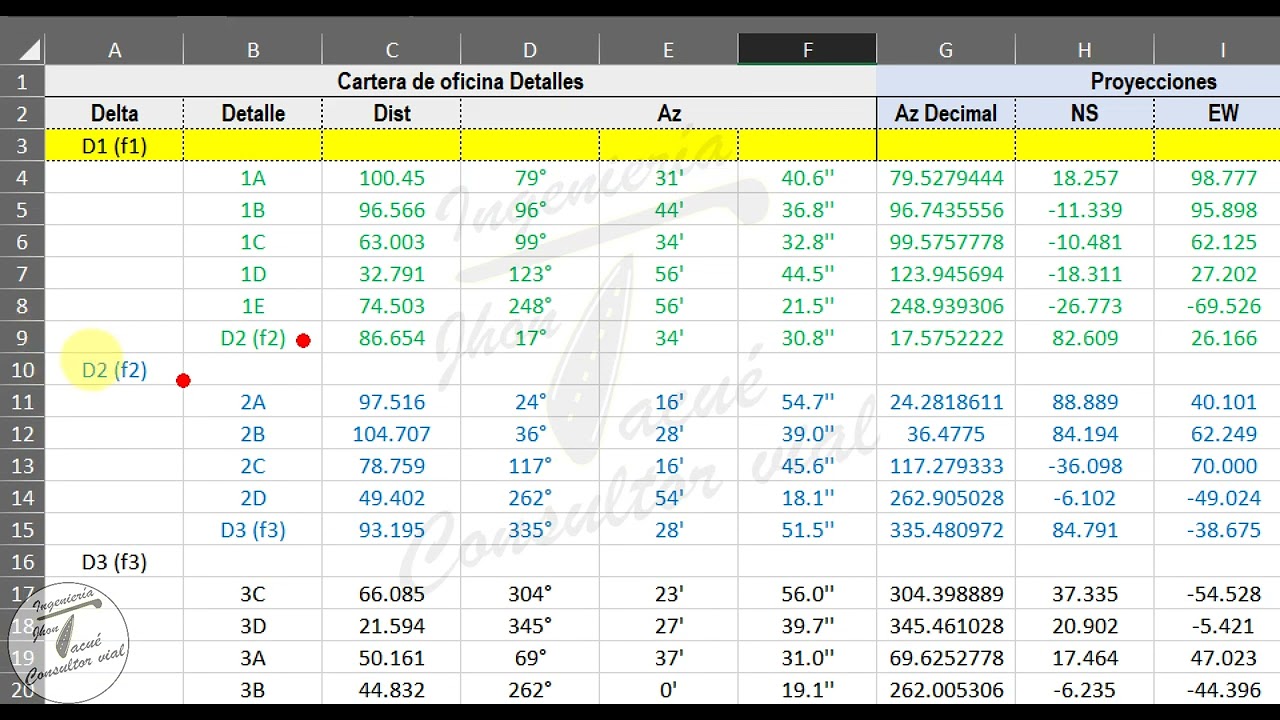Select distance cell '100.45'
The image size is (1280, 720).
pyautogui.click(x=391, y=177)
